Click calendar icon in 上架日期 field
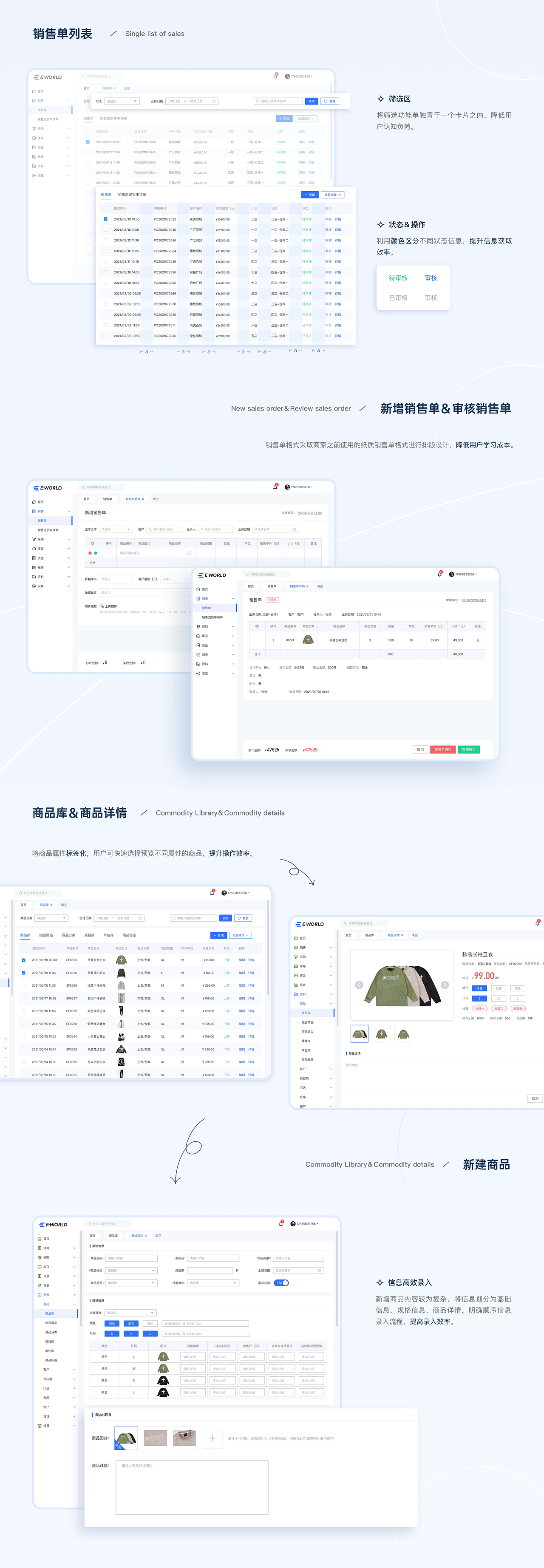 (320, 1271)
